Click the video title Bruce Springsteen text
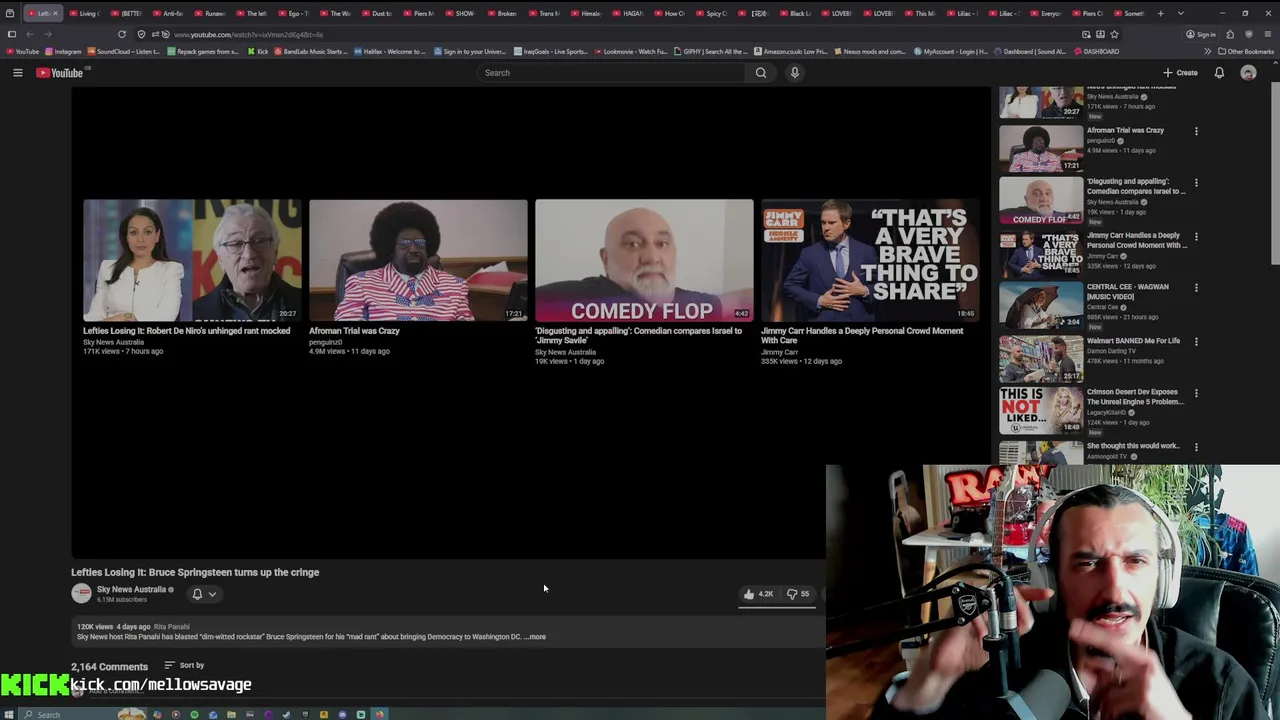Image resolution: width=1280 pixels, height=720 pixels. coord(195,572)
